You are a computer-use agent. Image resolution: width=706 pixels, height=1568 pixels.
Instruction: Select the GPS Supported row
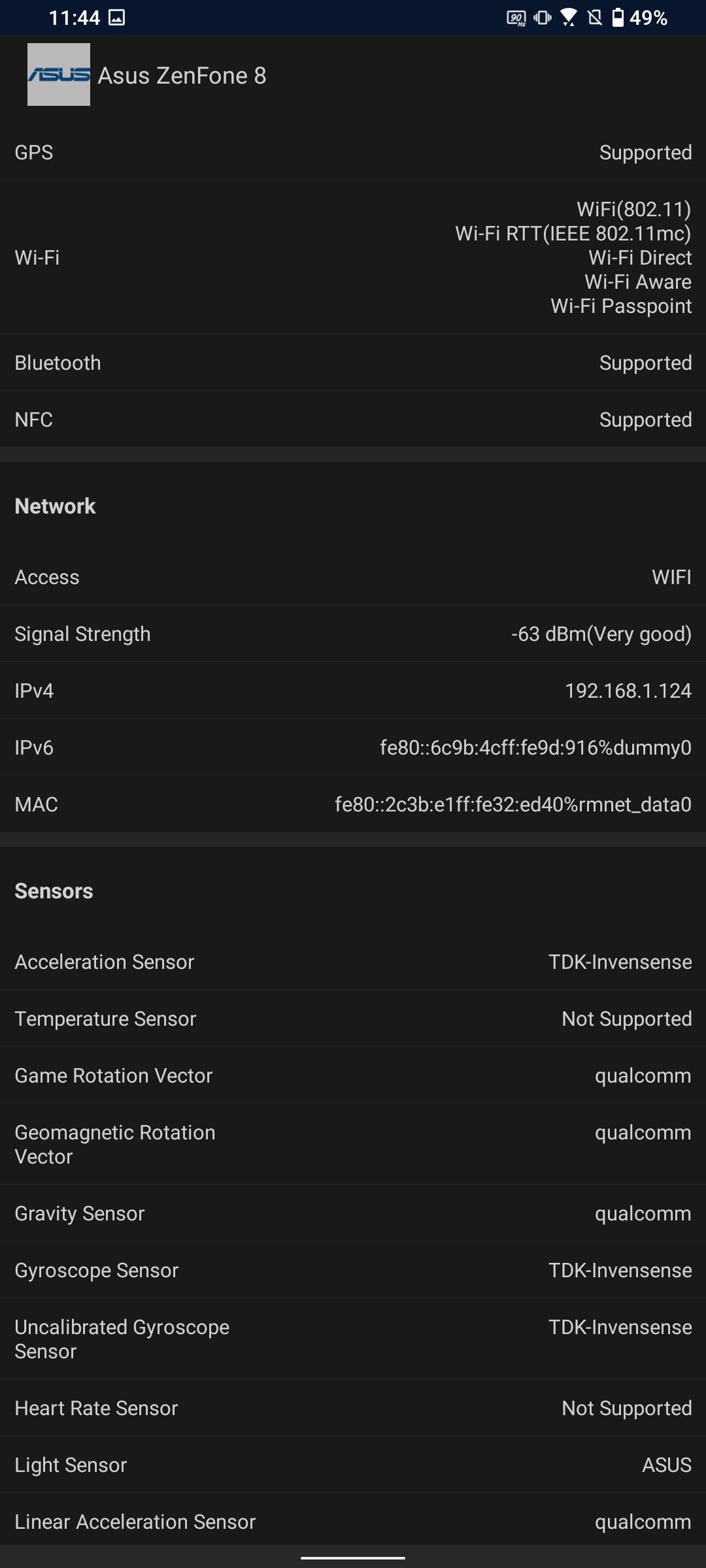tap(353, 152)
